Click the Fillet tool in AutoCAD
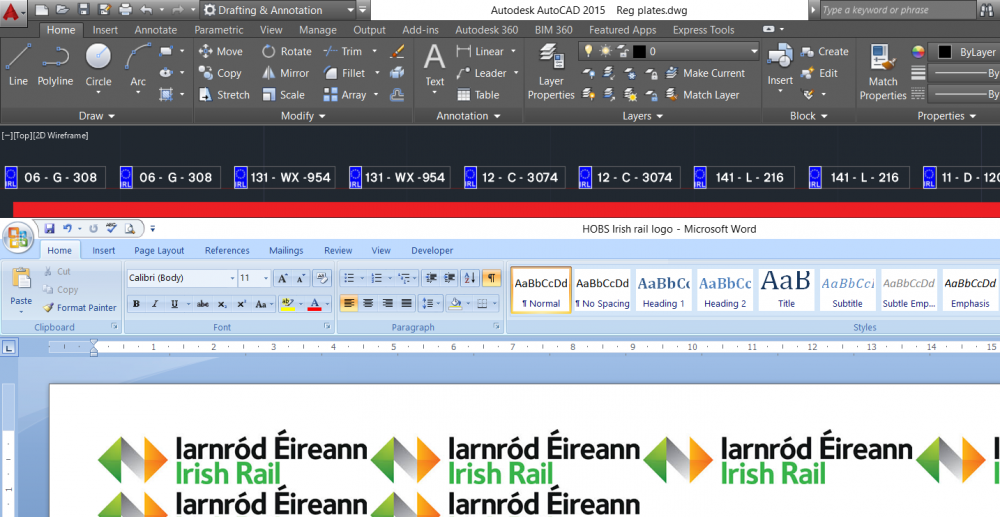Viewport: 1000px width, 517px height. click(x=344, y=73)
